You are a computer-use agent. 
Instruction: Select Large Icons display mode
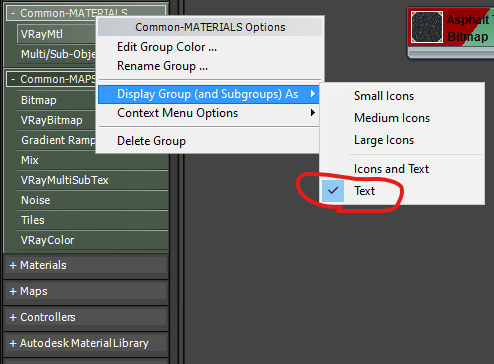click(402, 140)
